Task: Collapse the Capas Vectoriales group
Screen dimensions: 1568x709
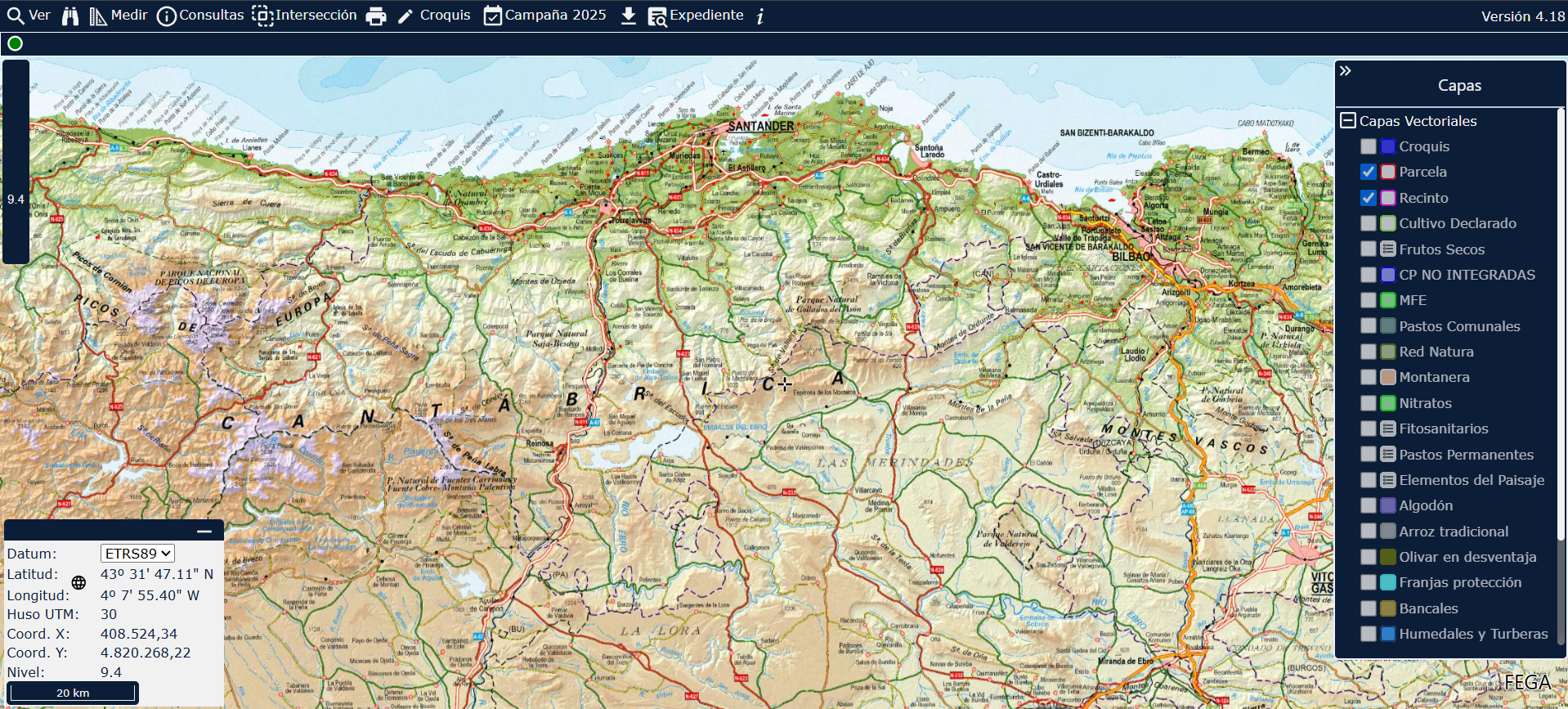Action: 1348,121
